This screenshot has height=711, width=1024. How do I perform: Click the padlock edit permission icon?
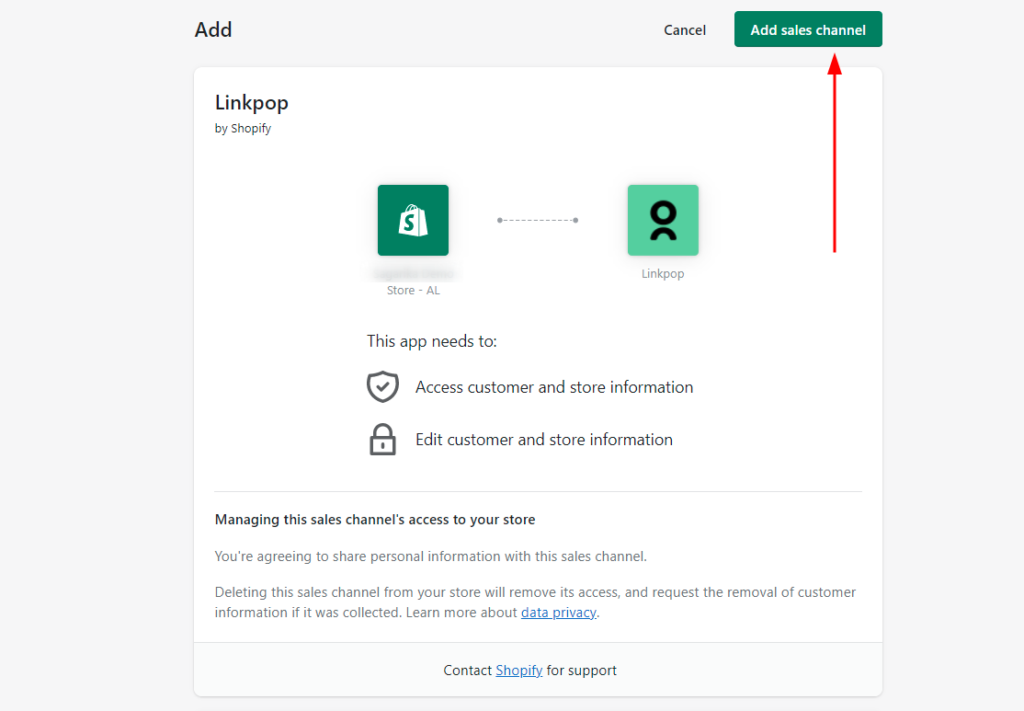tap(383, 439)
